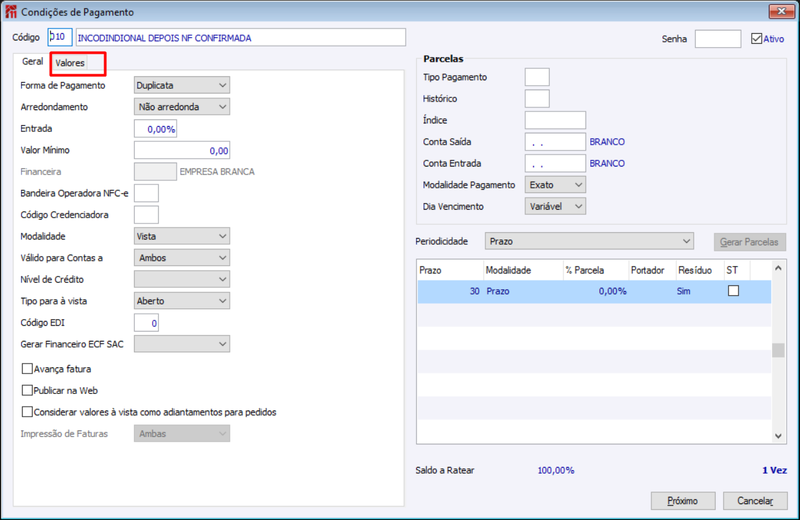Expand Modalidade Pagamento dropdown showing Exato
The image size is (800, 520).
click(x=555, y=185)
